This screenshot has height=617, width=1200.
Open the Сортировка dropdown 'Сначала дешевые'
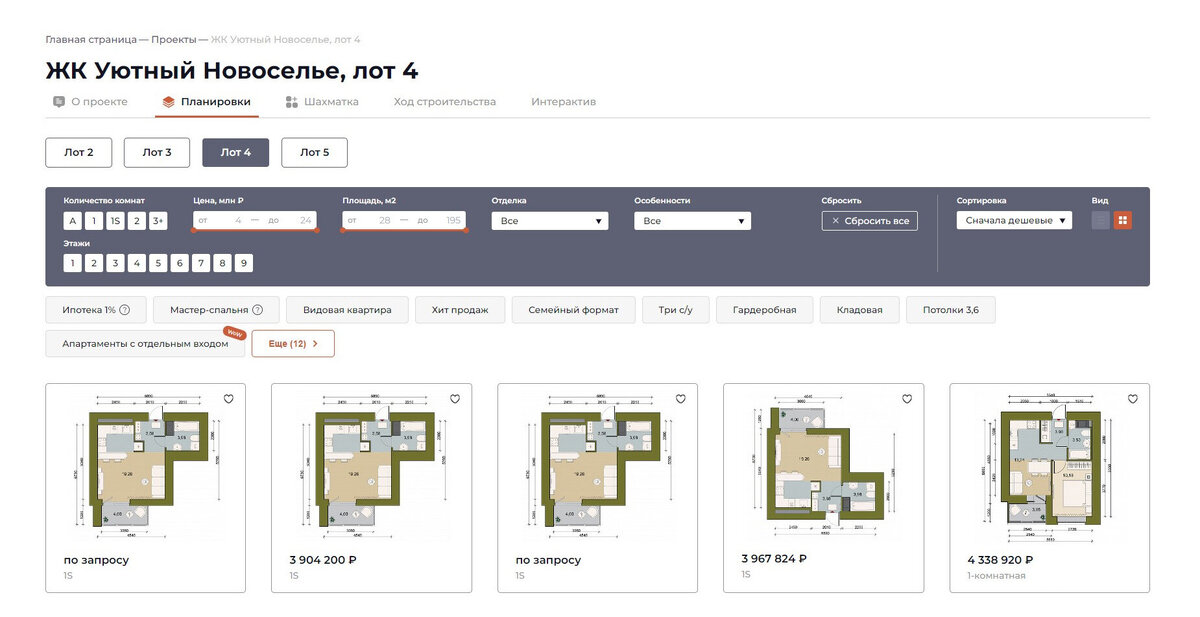coord(1014,220)
